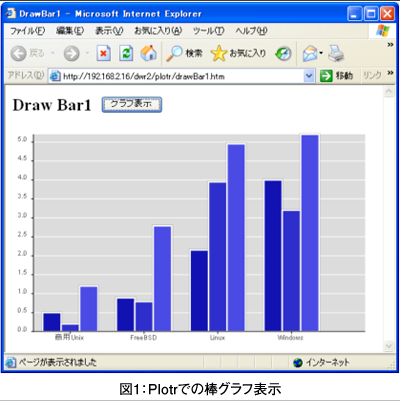The image size is (400, 401).
Task: Click the tallest Windows bar in chart
Action: 310,233
